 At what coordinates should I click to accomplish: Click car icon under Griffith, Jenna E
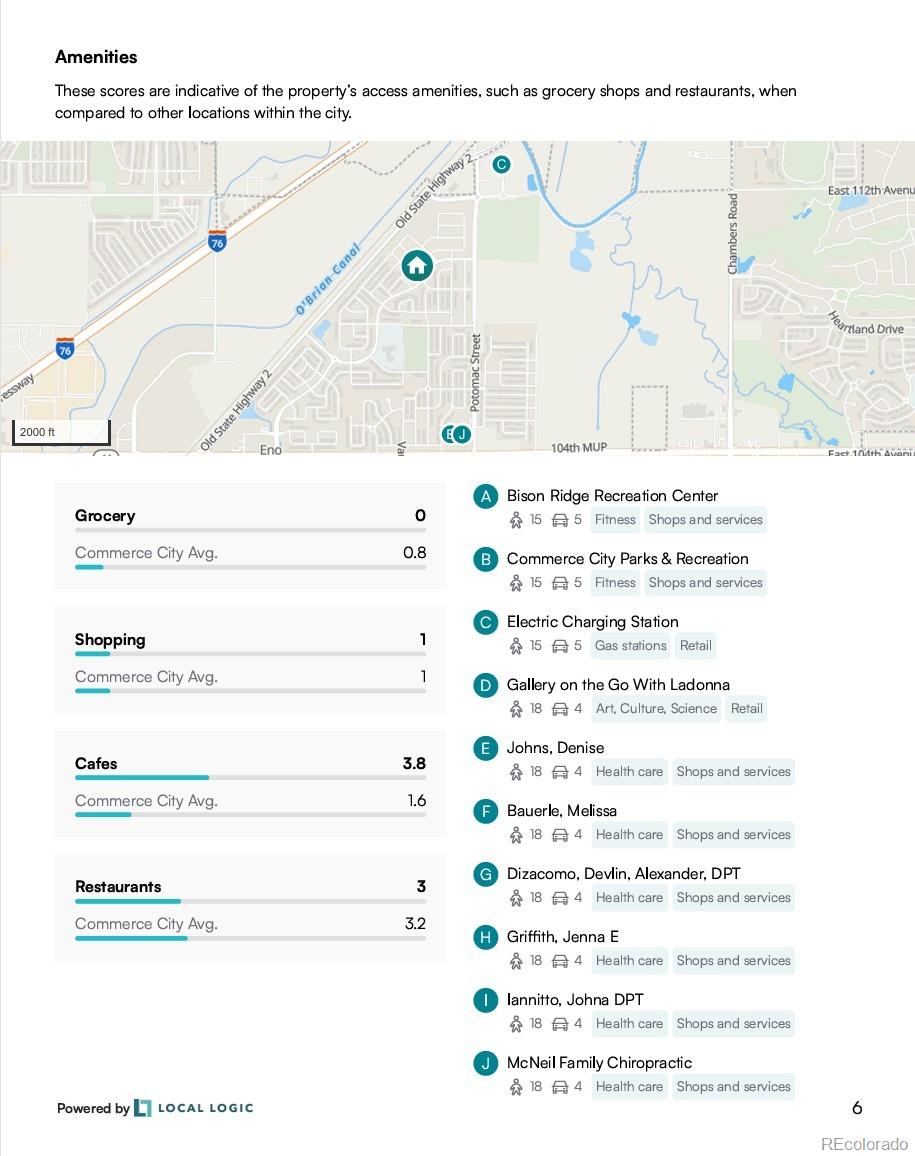(560, 961)
